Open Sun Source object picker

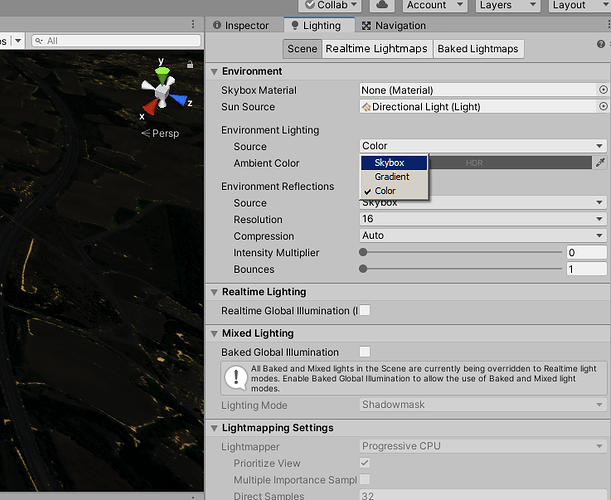(603, 106)
